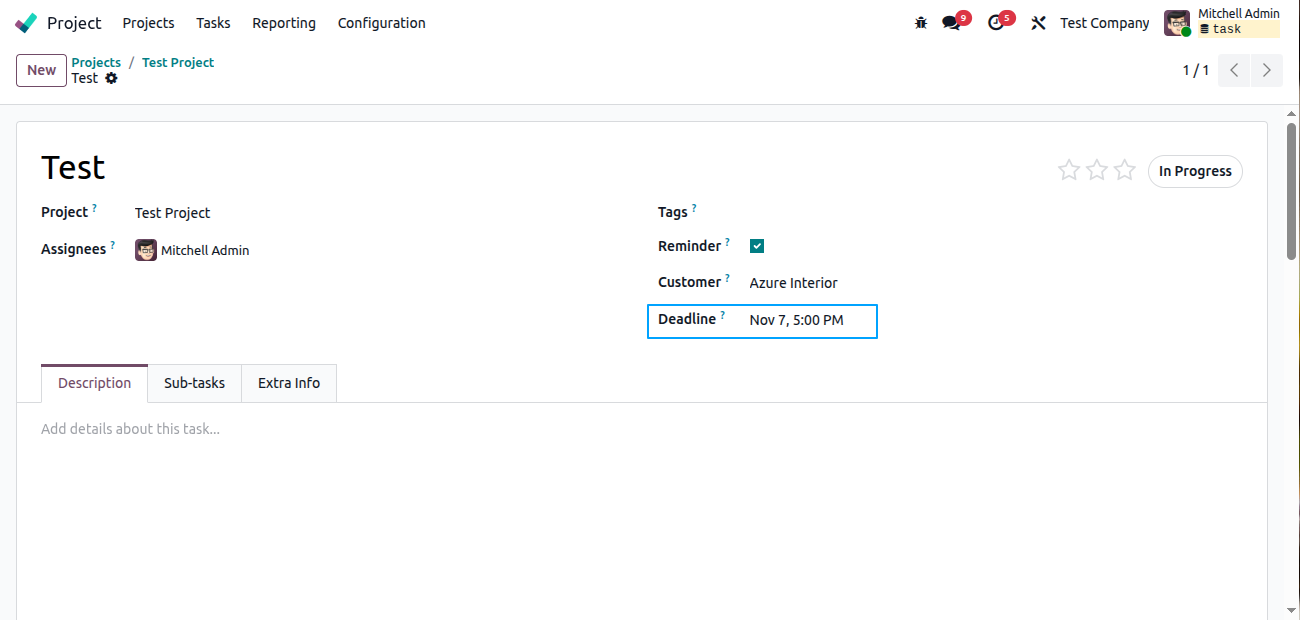Open the In Progress state selector
The height and width of the screenshot is (620, 1300).
pos(1195,171)
